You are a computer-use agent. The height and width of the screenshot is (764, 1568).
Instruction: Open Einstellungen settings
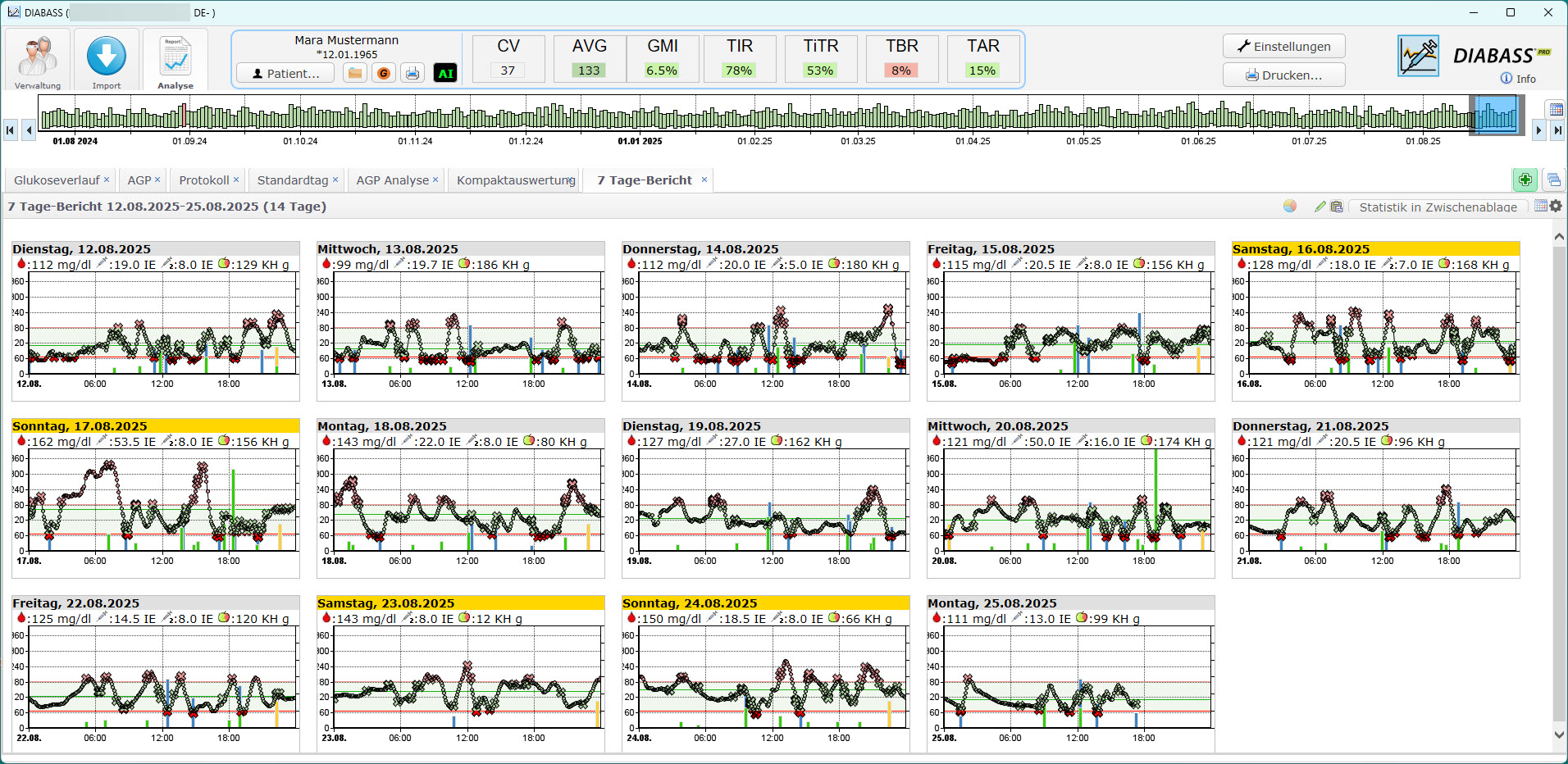tap(1283, 47)
